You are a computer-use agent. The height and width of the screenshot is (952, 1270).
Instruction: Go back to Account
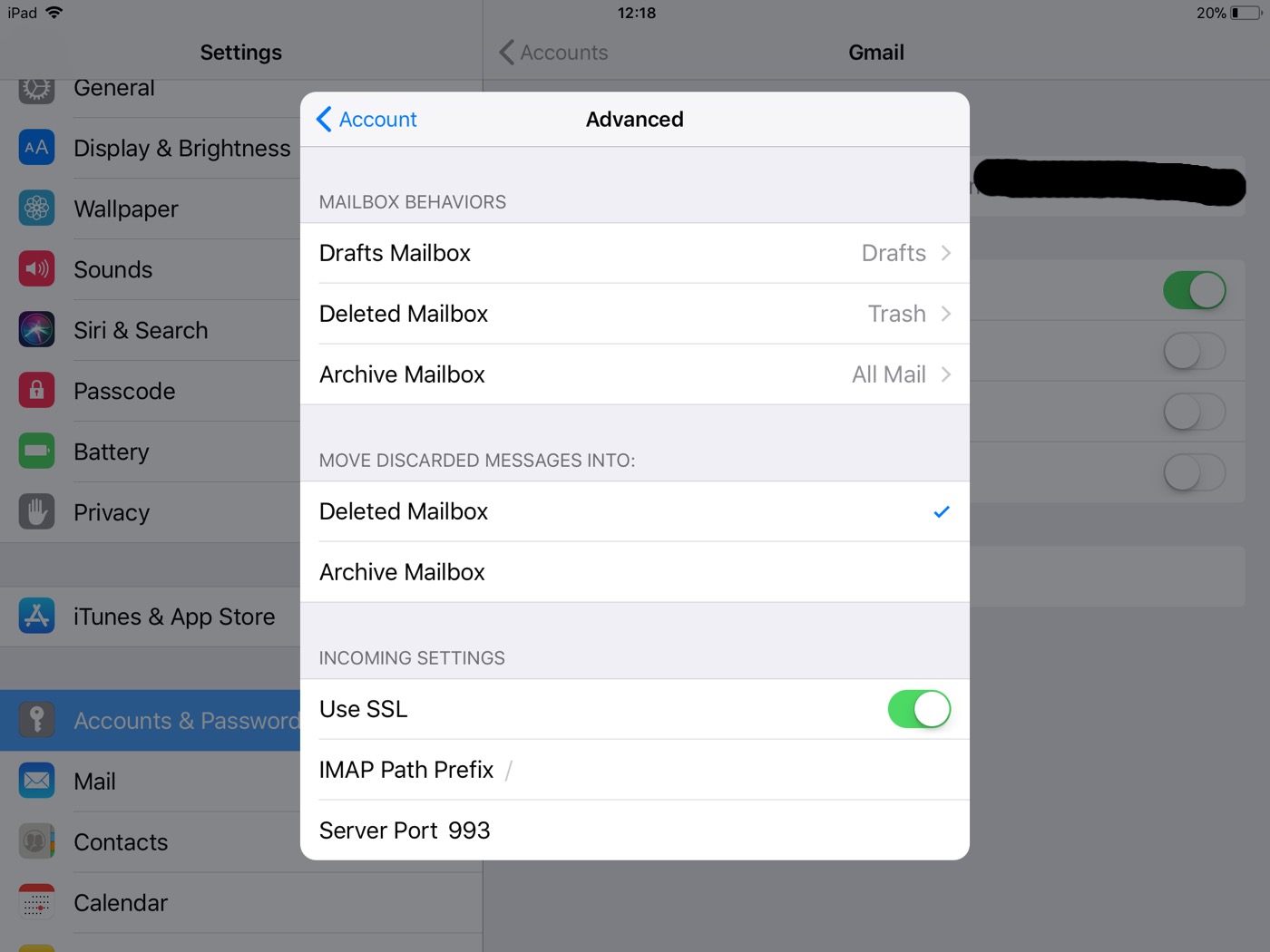click(x=366, y=120)
